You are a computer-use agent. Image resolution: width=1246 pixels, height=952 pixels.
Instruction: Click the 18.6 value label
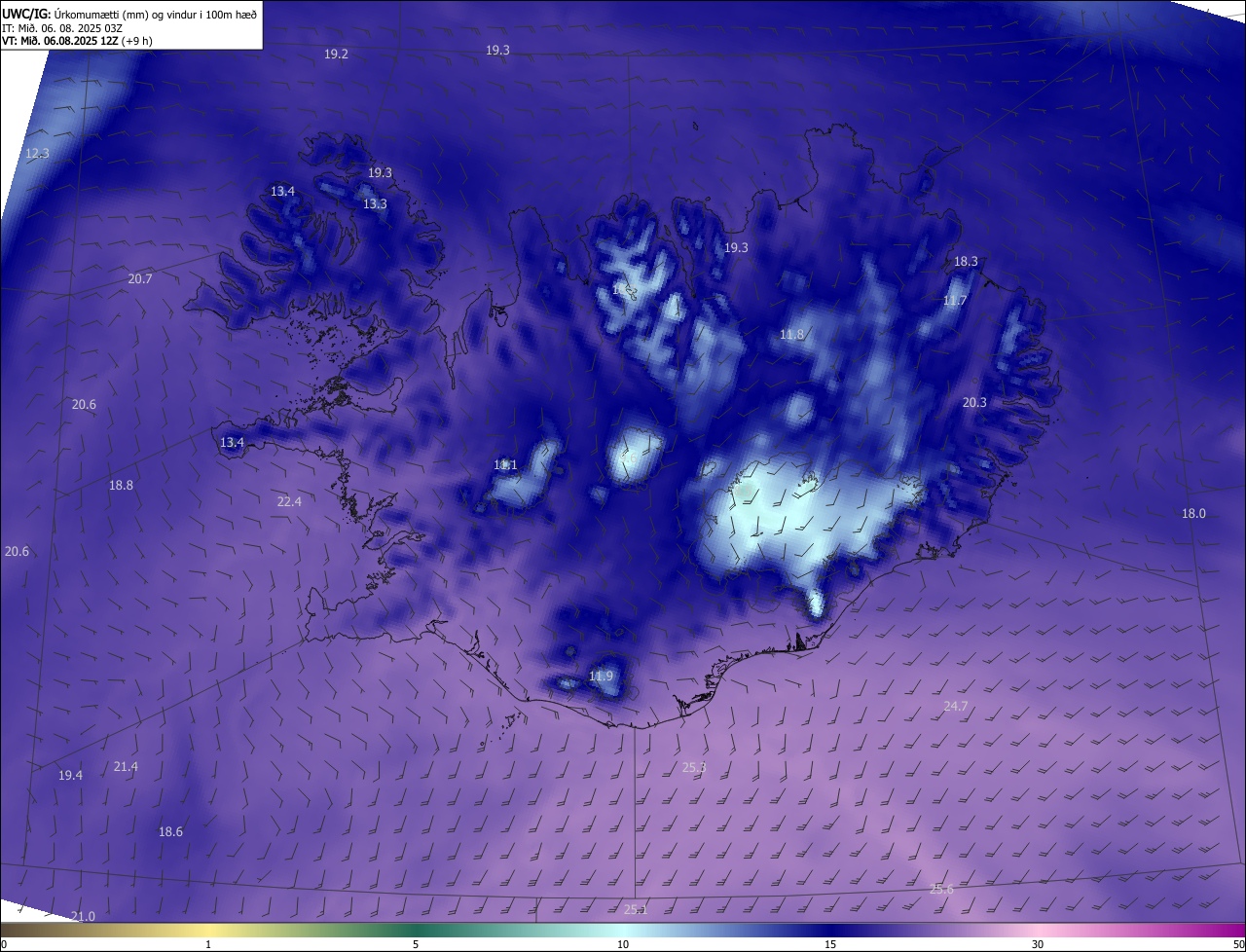[x=170, y=832]
